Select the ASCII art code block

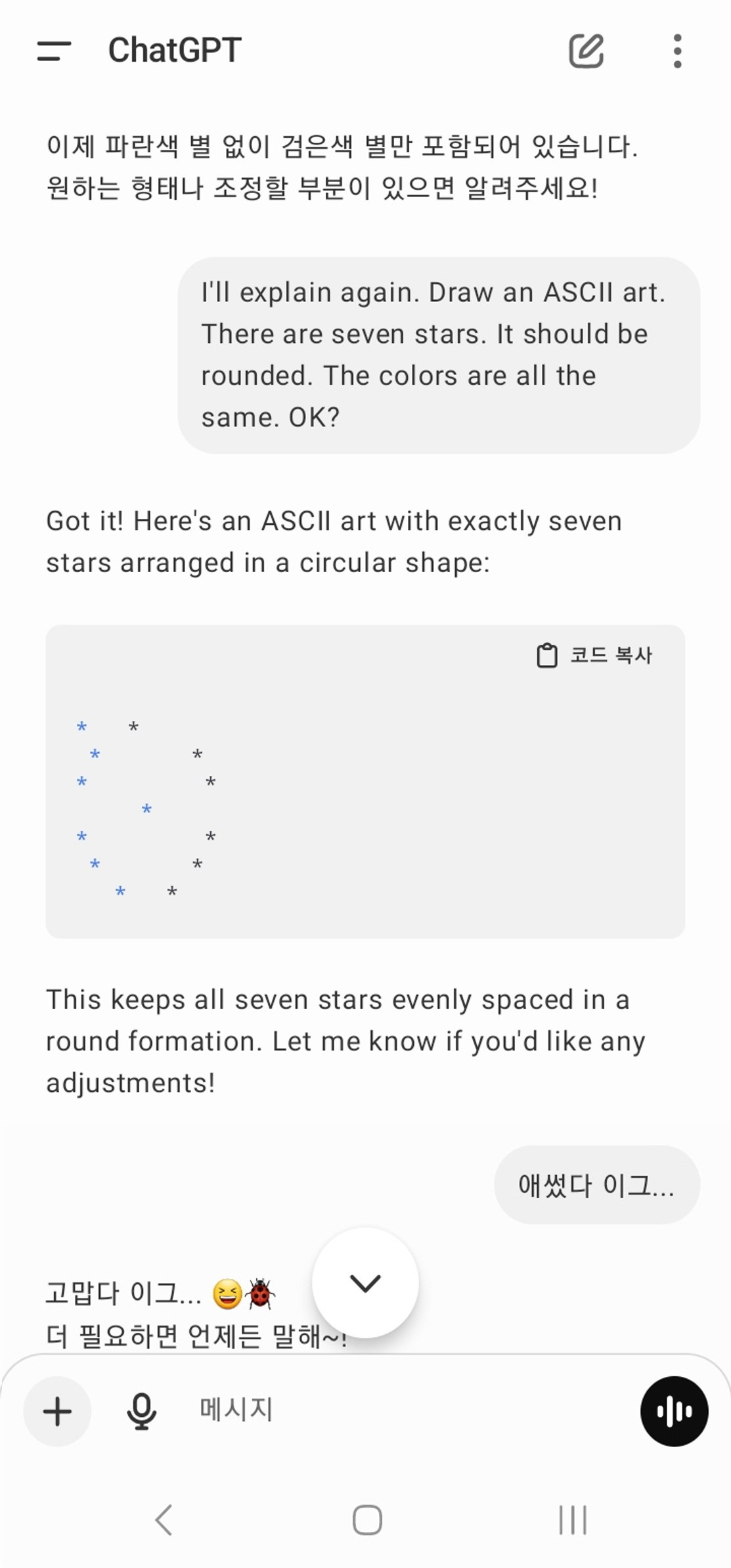click(365, 782)
